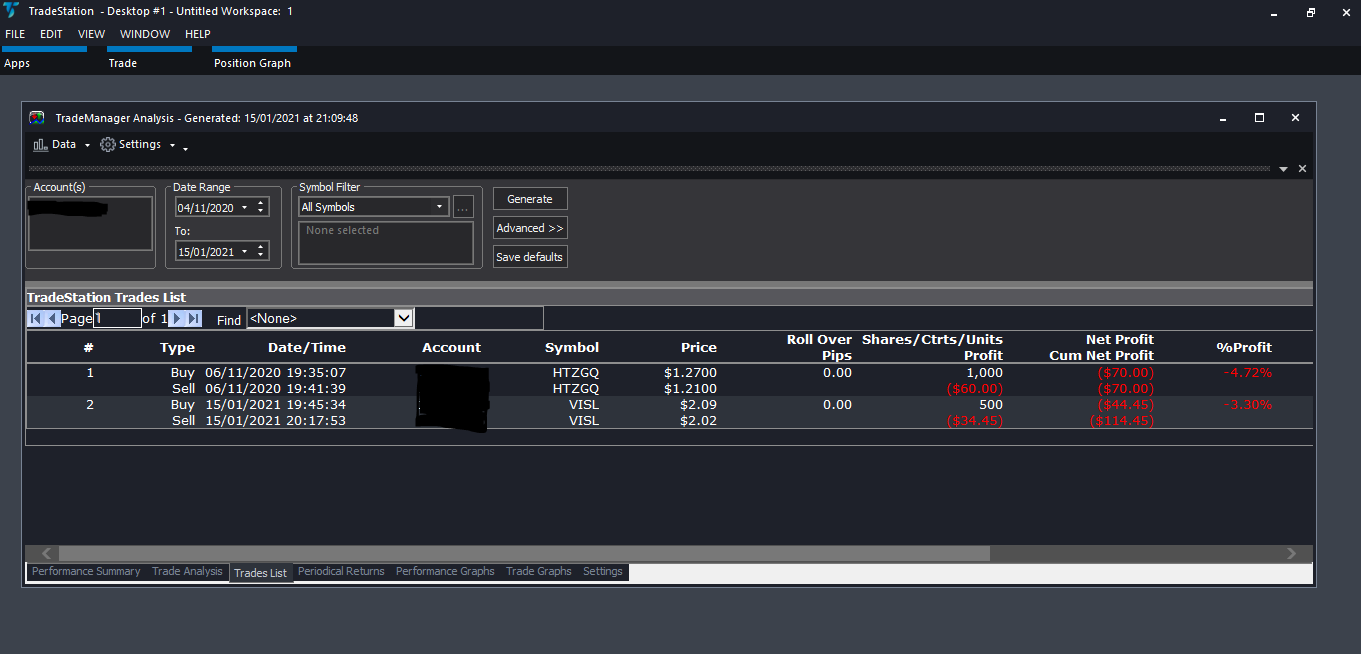The width and height of the screenshot is (1361, 654).
Task: Open the All Symbols filter dropdown
Action: click(439, 207)
